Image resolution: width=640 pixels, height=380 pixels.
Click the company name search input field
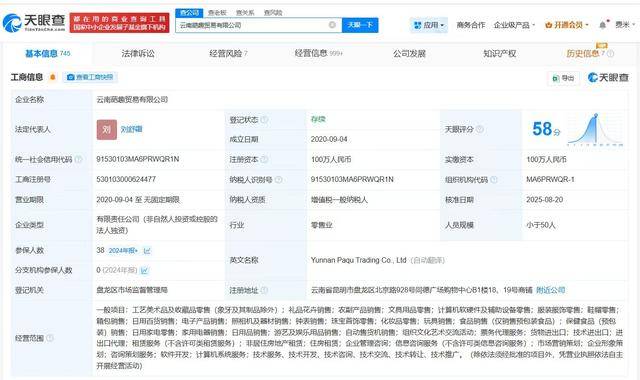[253, 25]
